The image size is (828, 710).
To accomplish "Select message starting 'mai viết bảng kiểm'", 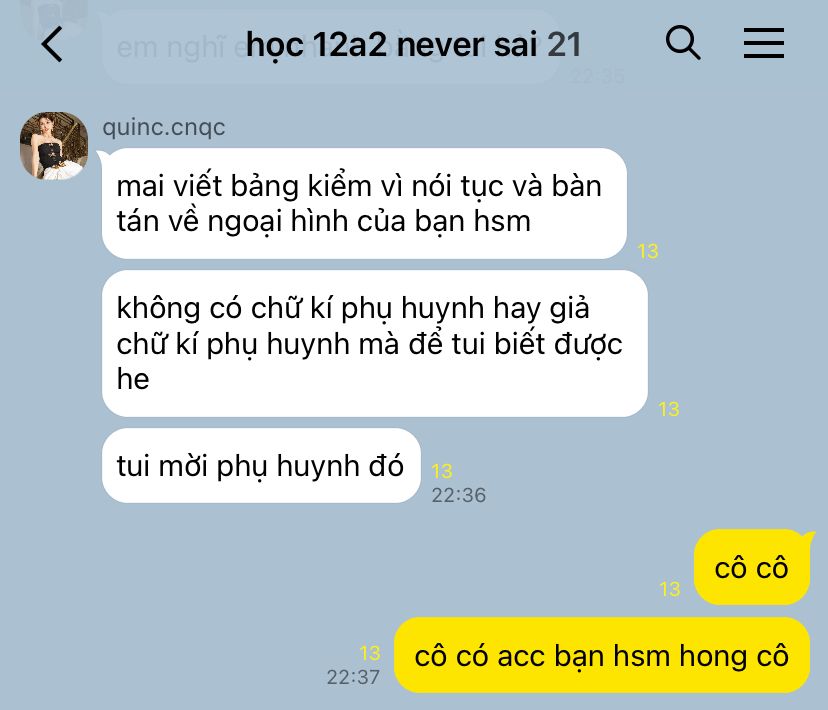I will [x=364, y=203].
